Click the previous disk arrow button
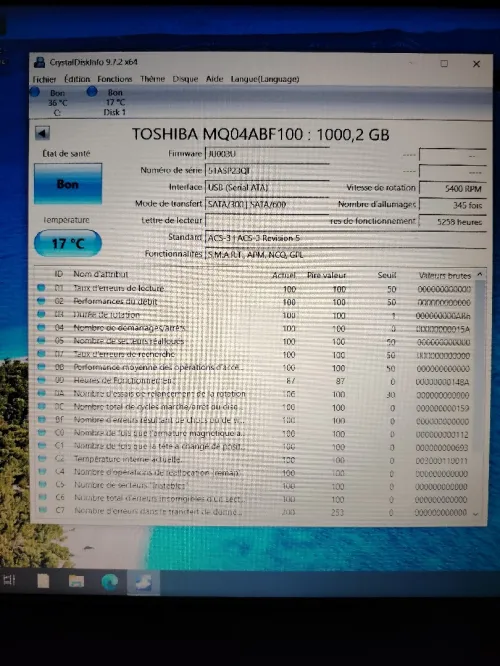The image size is (500, 666). [x=42, y=133]
